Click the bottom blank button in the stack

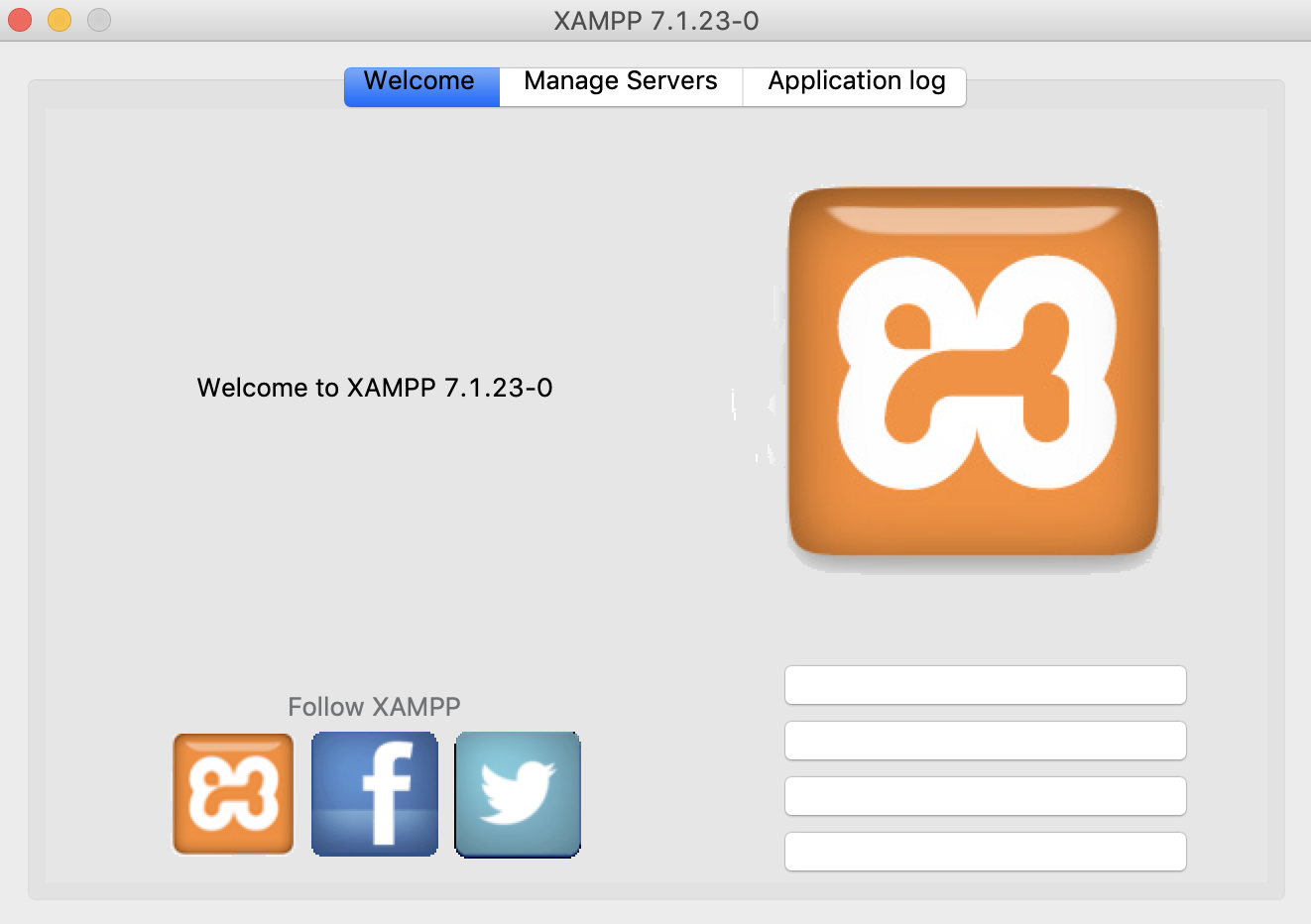tap(986, 852)
